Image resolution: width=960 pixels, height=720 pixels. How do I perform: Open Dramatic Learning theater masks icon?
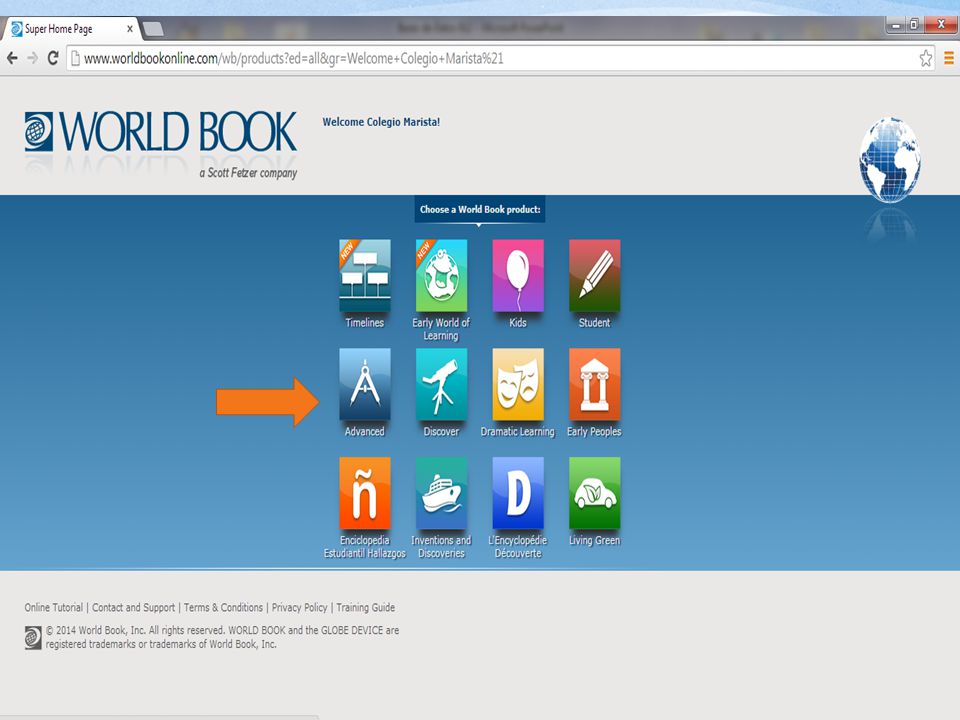tap(518, 384)
